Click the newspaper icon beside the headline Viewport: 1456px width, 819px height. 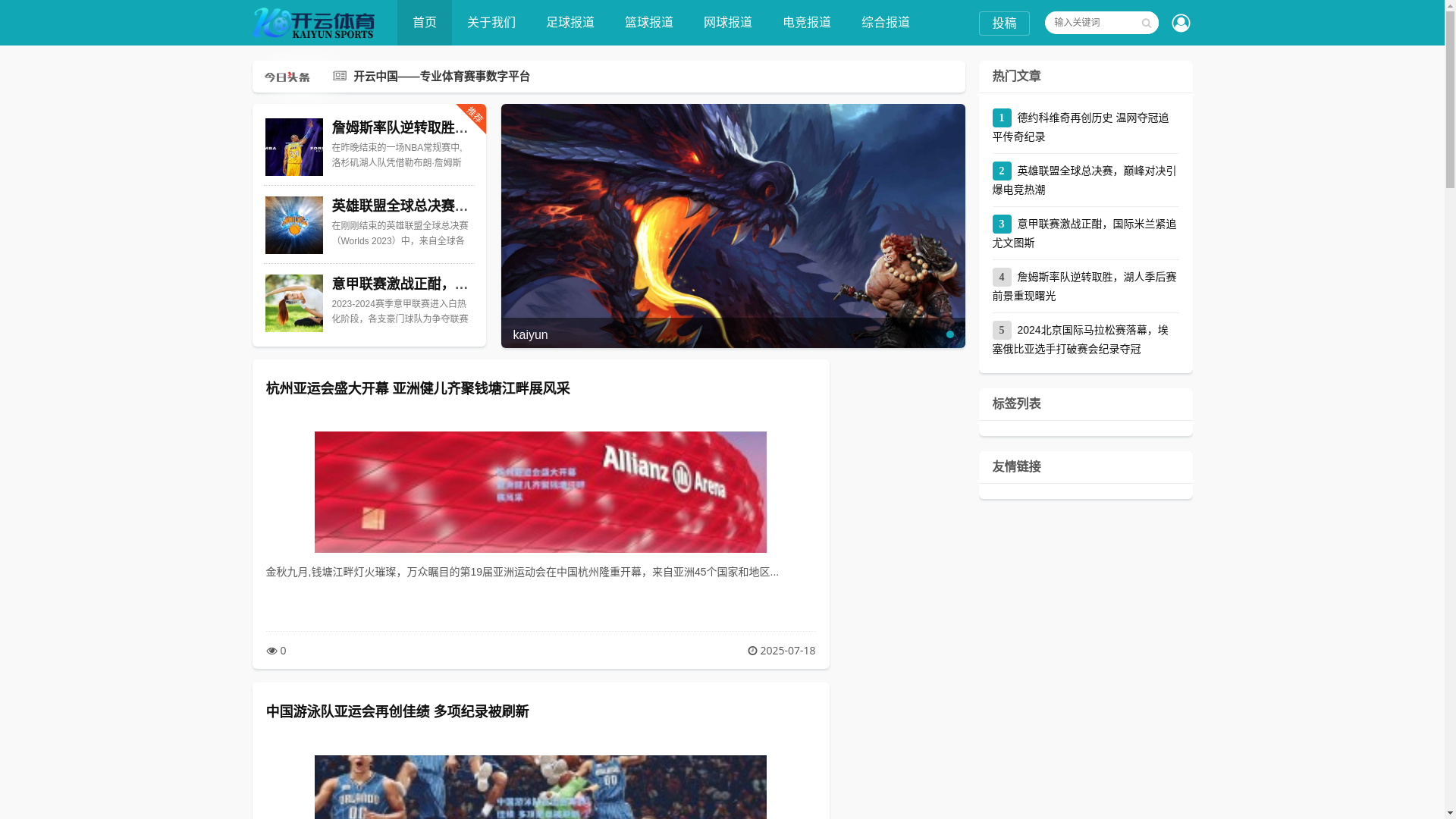(x=339, y=76)
